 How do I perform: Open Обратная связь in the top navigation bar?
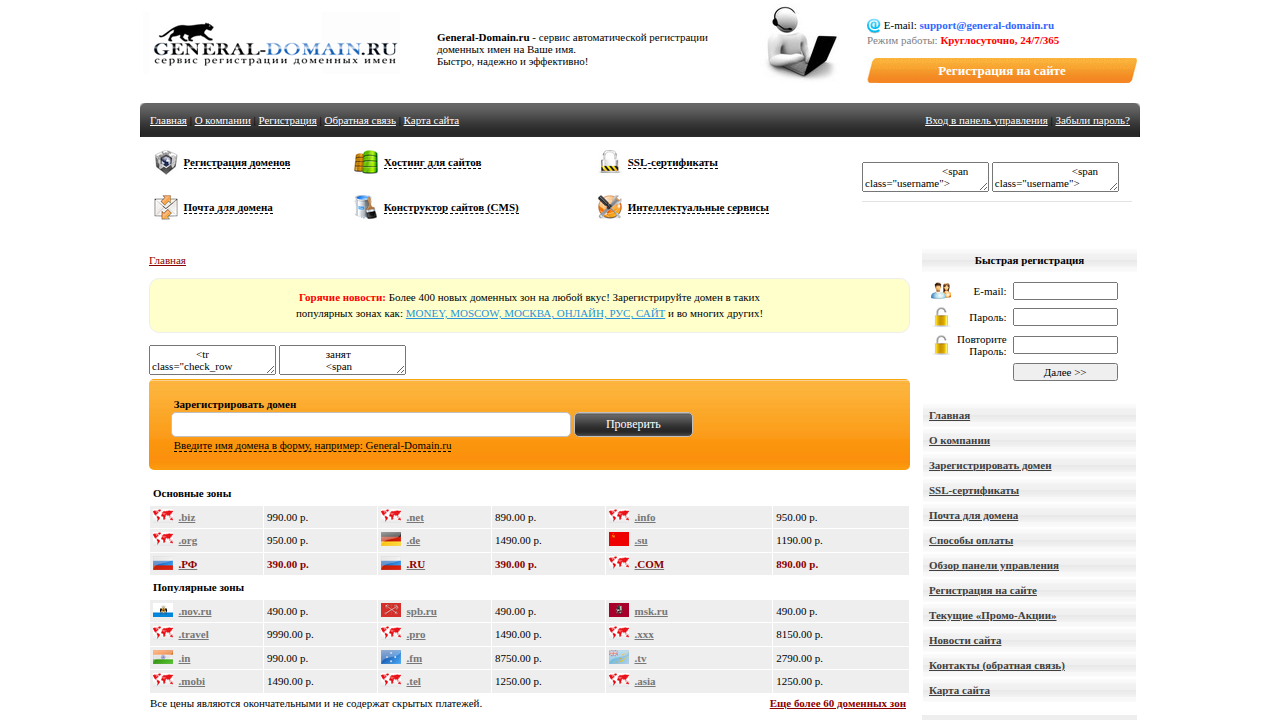(x=360, y=120)
